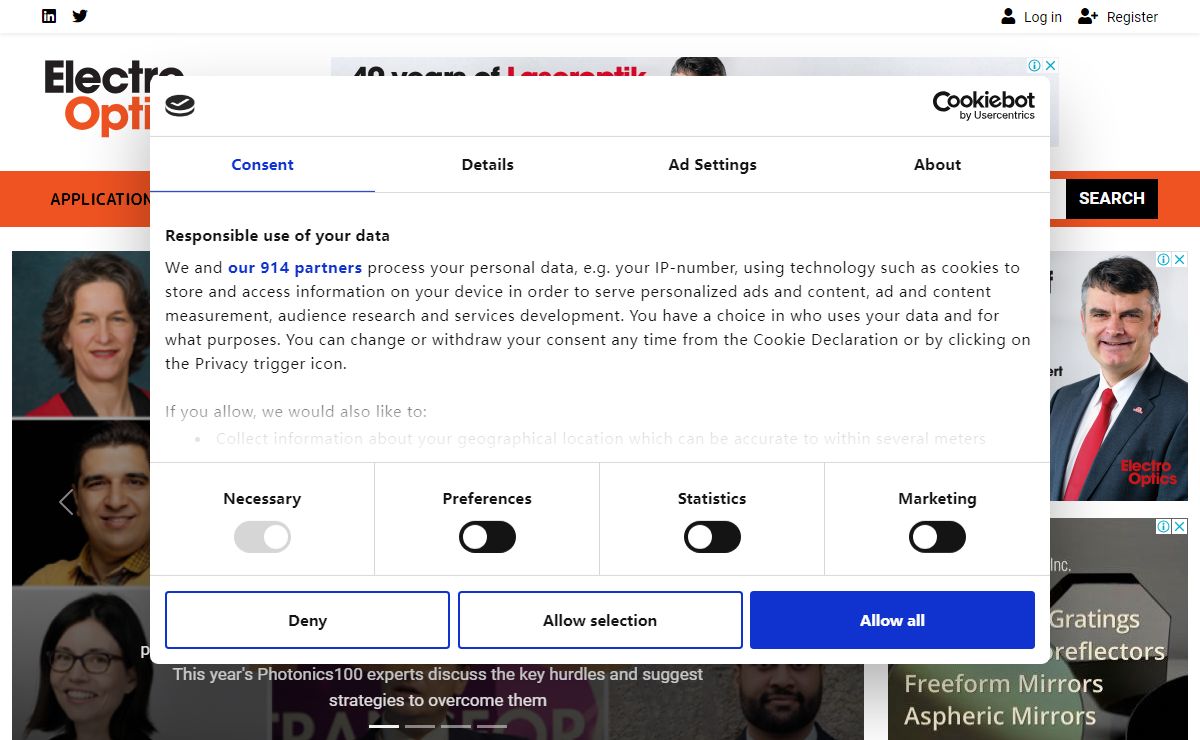Toggle the Necessary cookies switch
Screen dimensions: 1200x740
tap(262, 538)
